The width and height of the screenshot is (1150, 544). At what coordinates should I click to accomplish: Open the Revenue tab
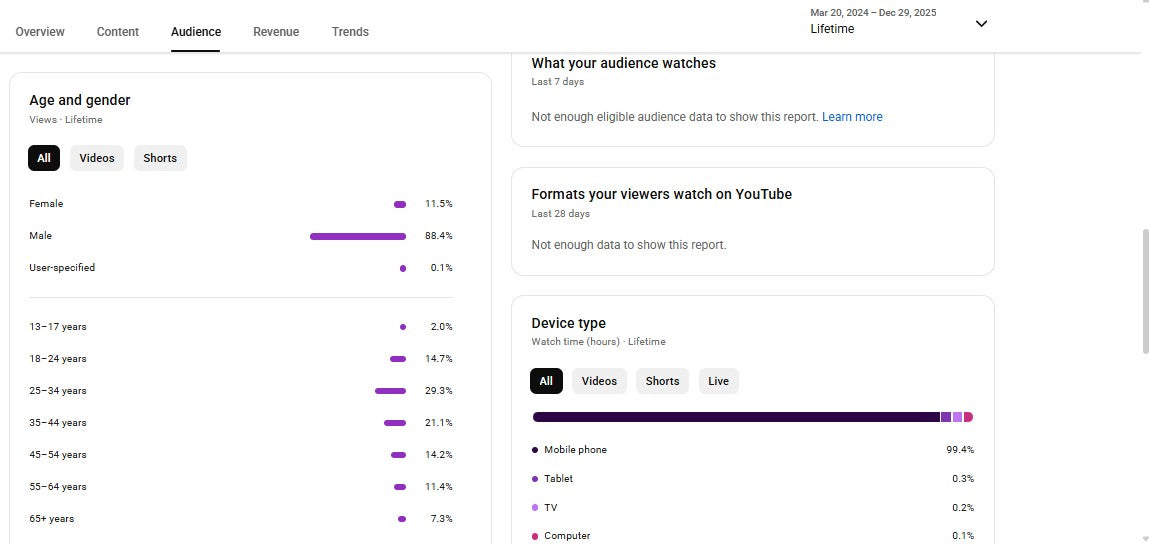[x=276, y=32]
